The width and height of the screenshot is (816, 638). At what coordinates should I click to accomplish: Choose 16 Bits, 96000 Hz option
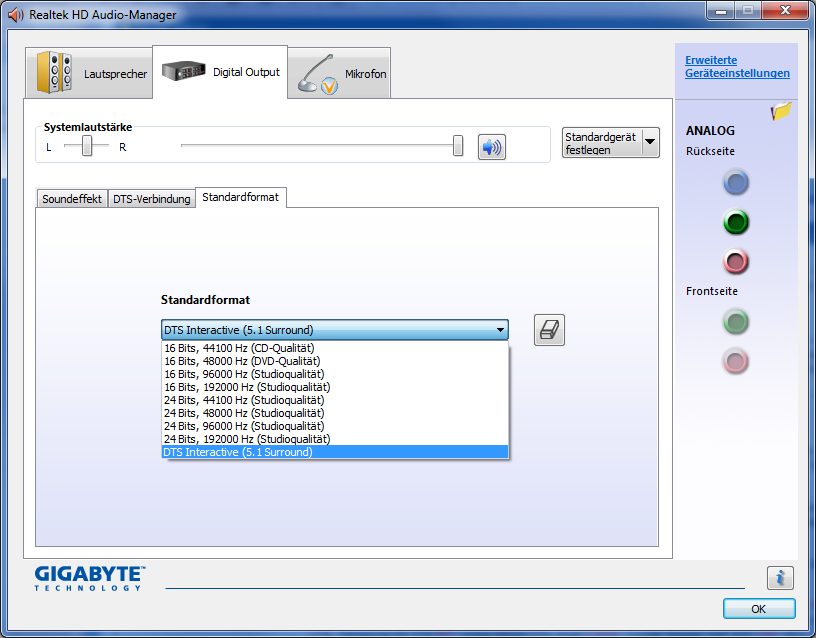point(335,374)
